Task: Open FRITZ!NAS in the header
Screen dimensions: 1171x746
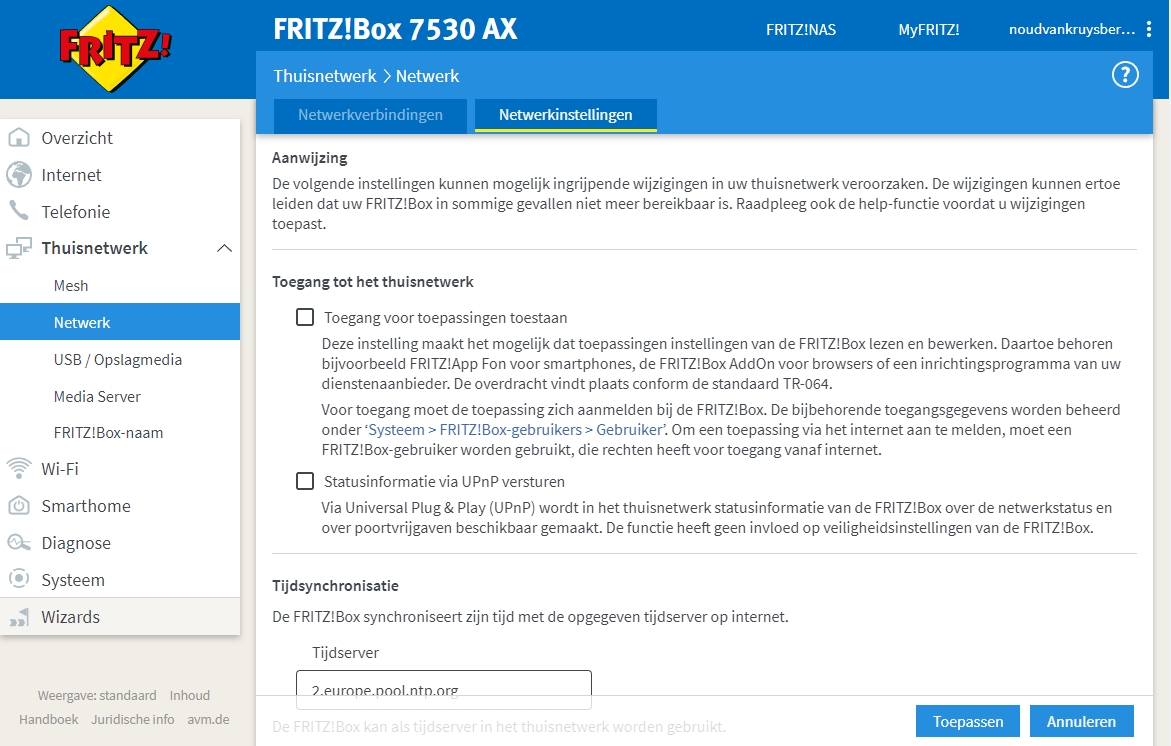Action: (x=800, y=30)
